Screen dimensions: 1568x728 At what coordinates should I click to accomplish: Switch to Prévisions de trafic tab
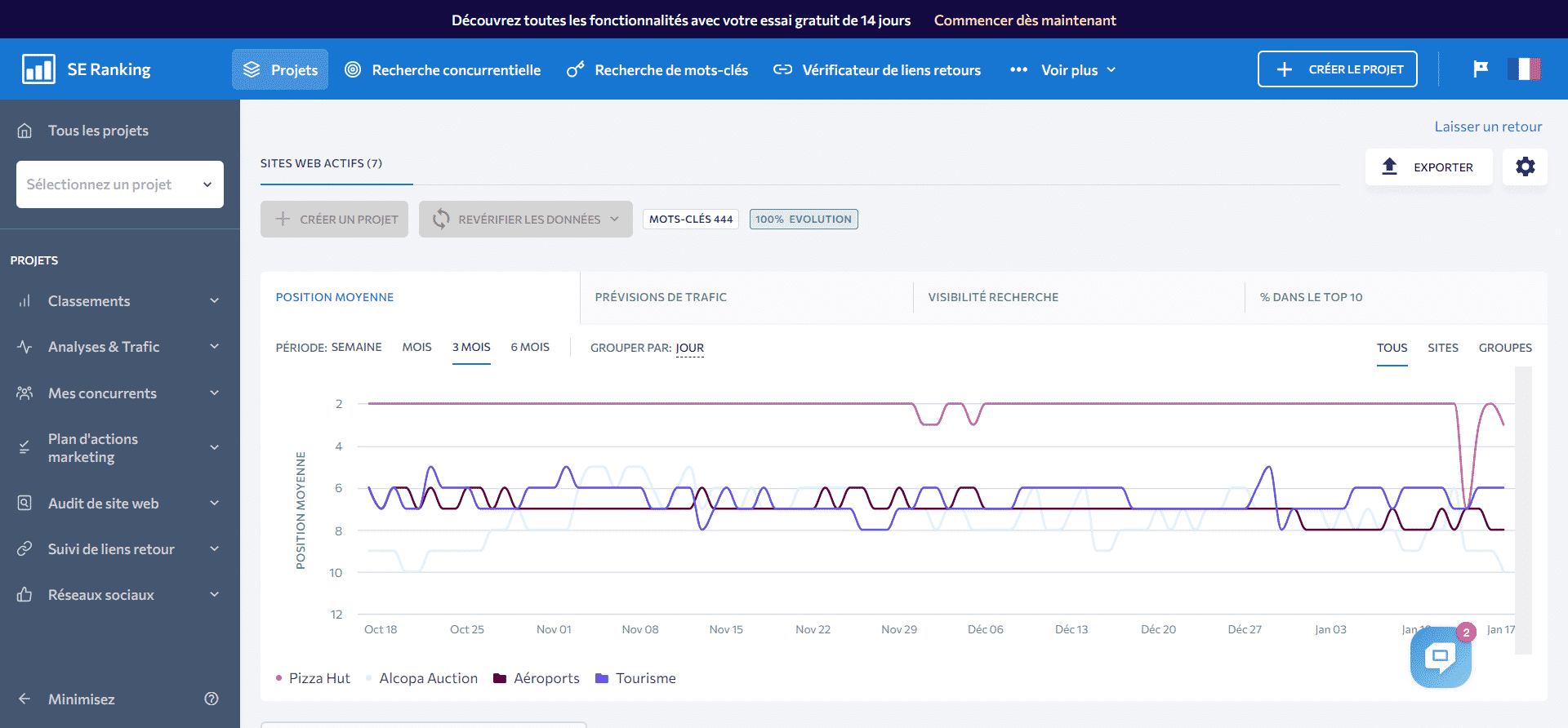[x=661, y=297]
